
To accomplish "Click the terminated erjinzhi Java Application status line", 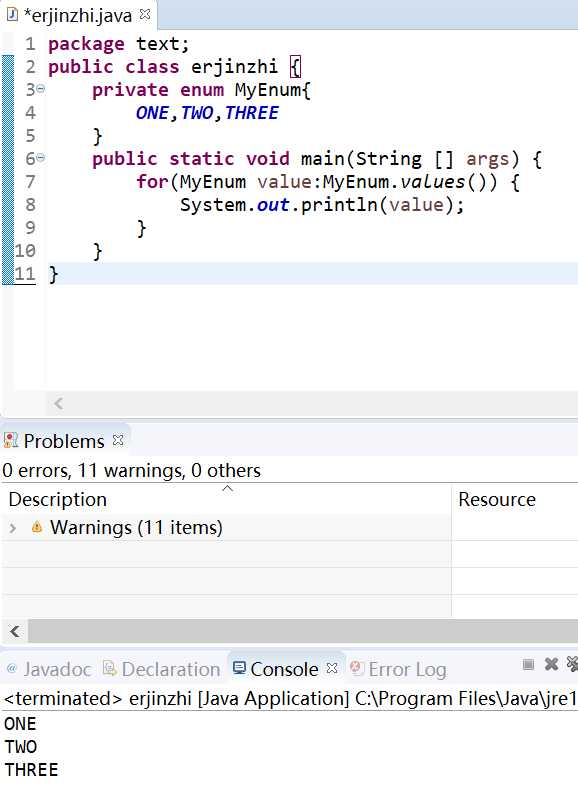I will [x=290, y=699].
